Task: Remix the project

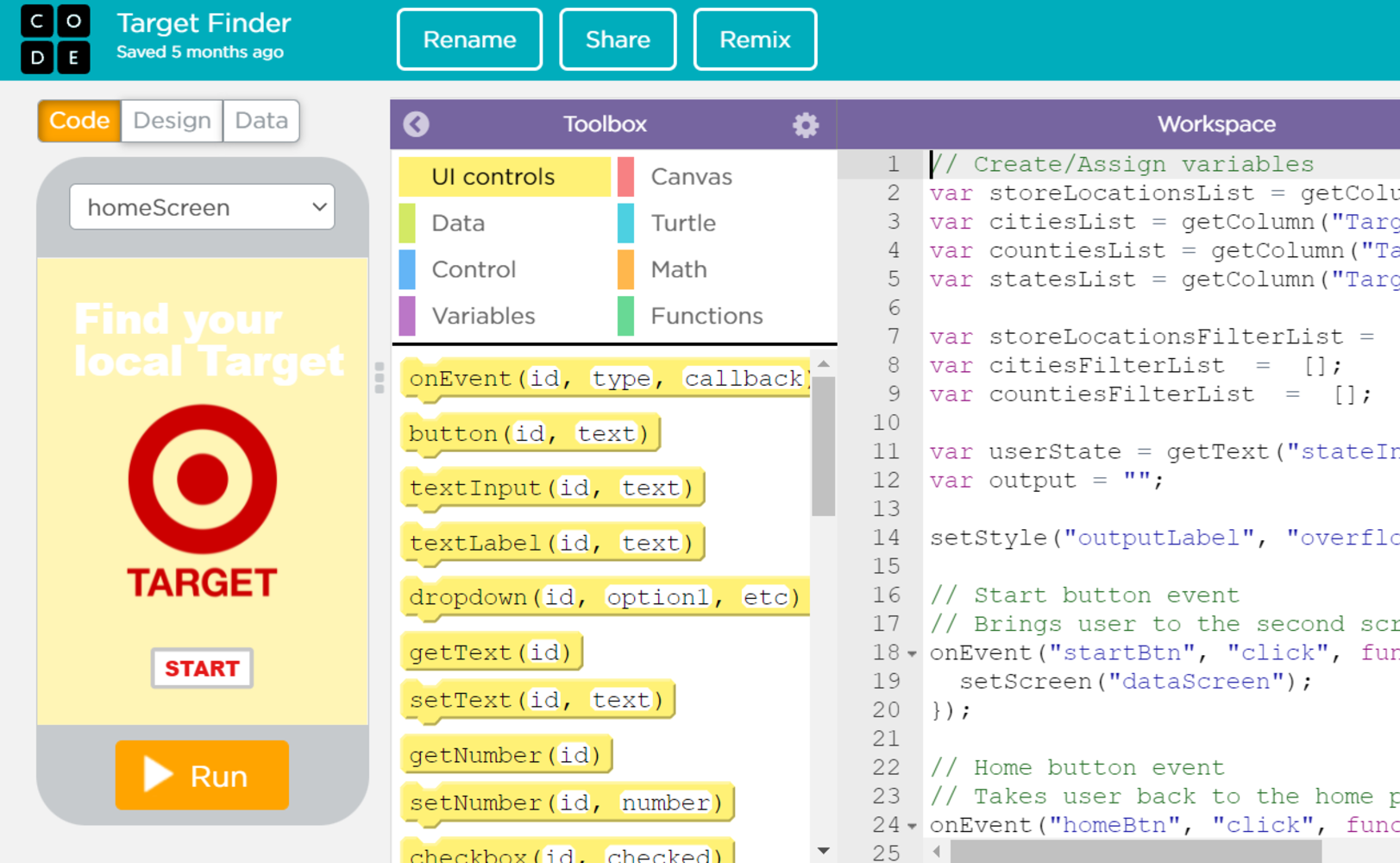Action: point(755,40)
